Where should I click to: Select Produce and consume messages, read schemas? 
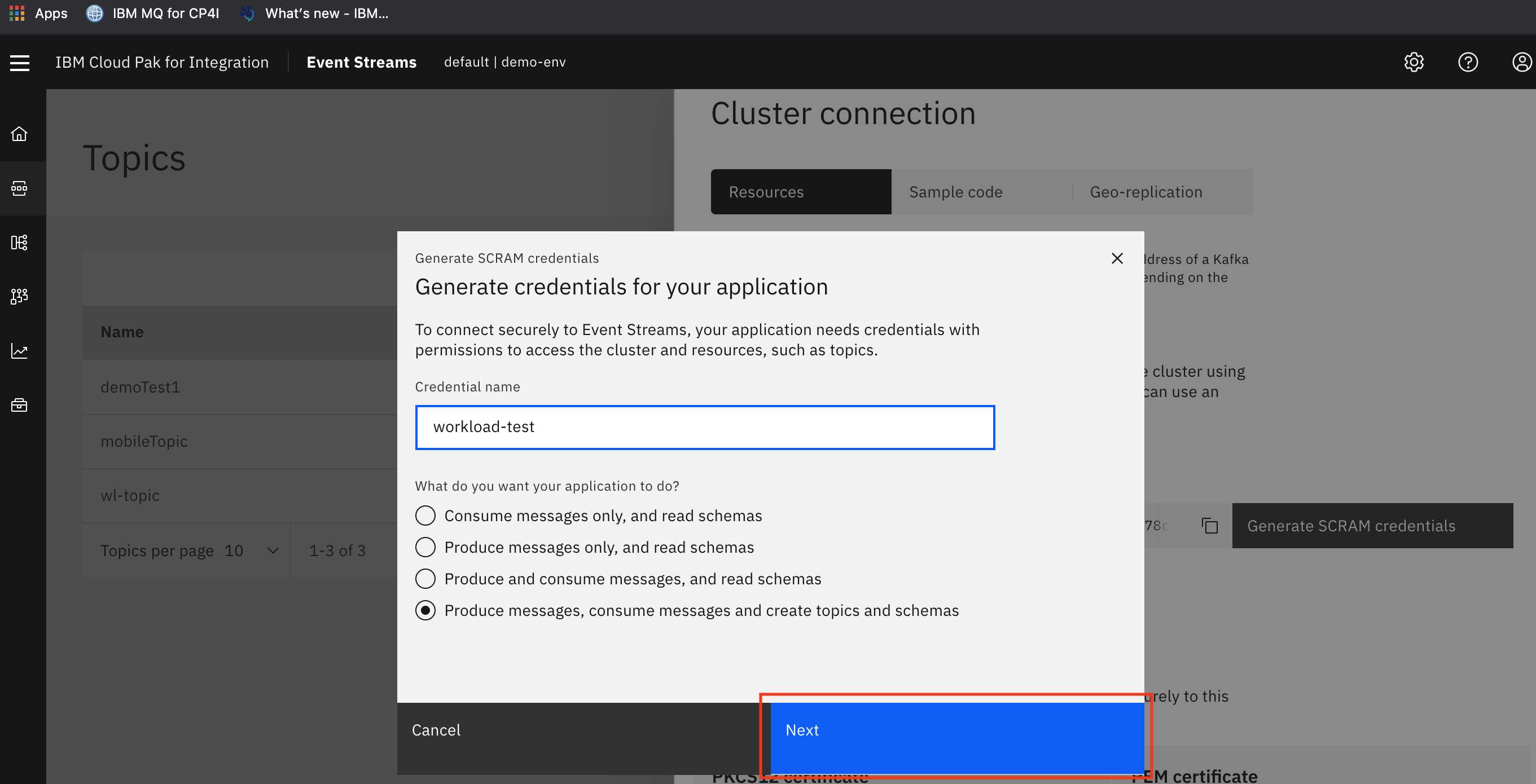(618, 579)
